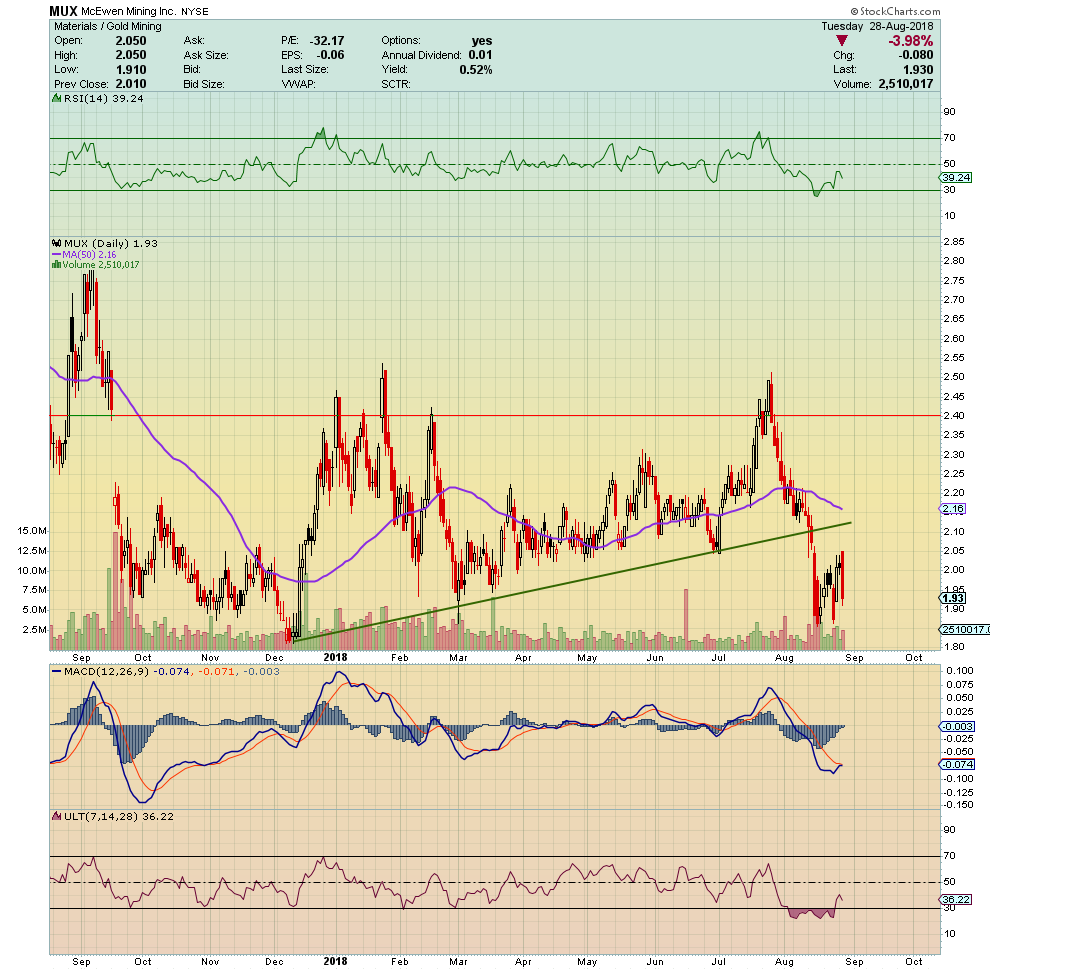1090x970 pixels.
Task: Click the RSI(14) 39.24 legend text
Action: 104,99
